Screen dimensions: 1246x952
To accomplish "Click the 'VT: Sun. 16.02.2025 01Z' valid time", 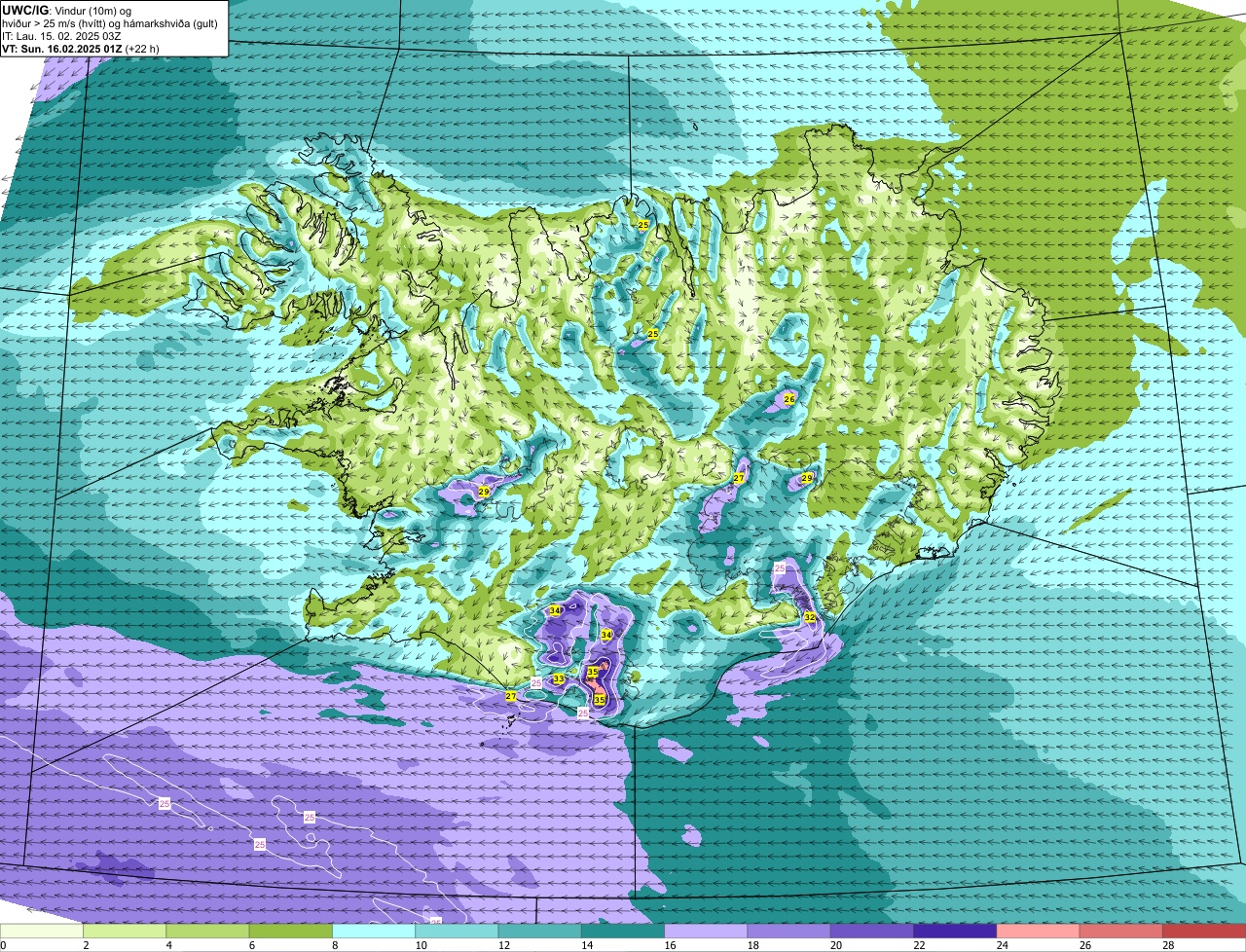I will [62, 49].
